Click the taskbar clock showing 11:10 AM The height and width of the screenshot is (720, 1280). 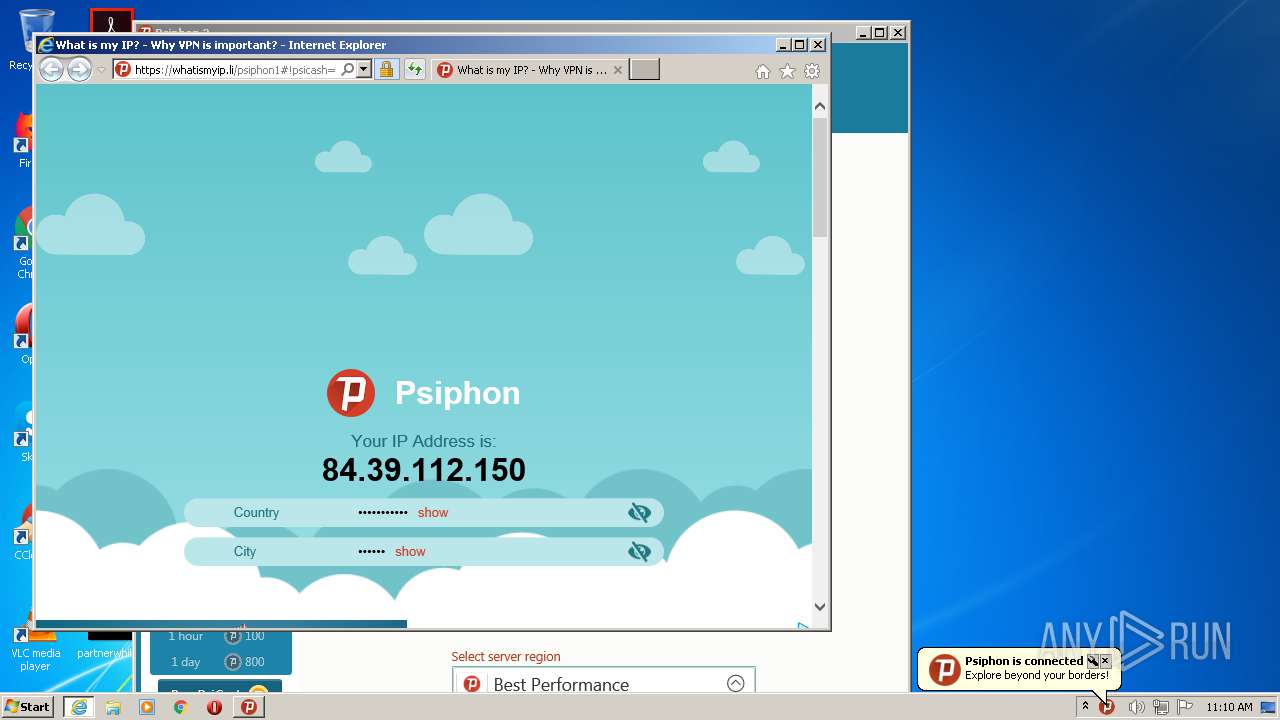1229,707
